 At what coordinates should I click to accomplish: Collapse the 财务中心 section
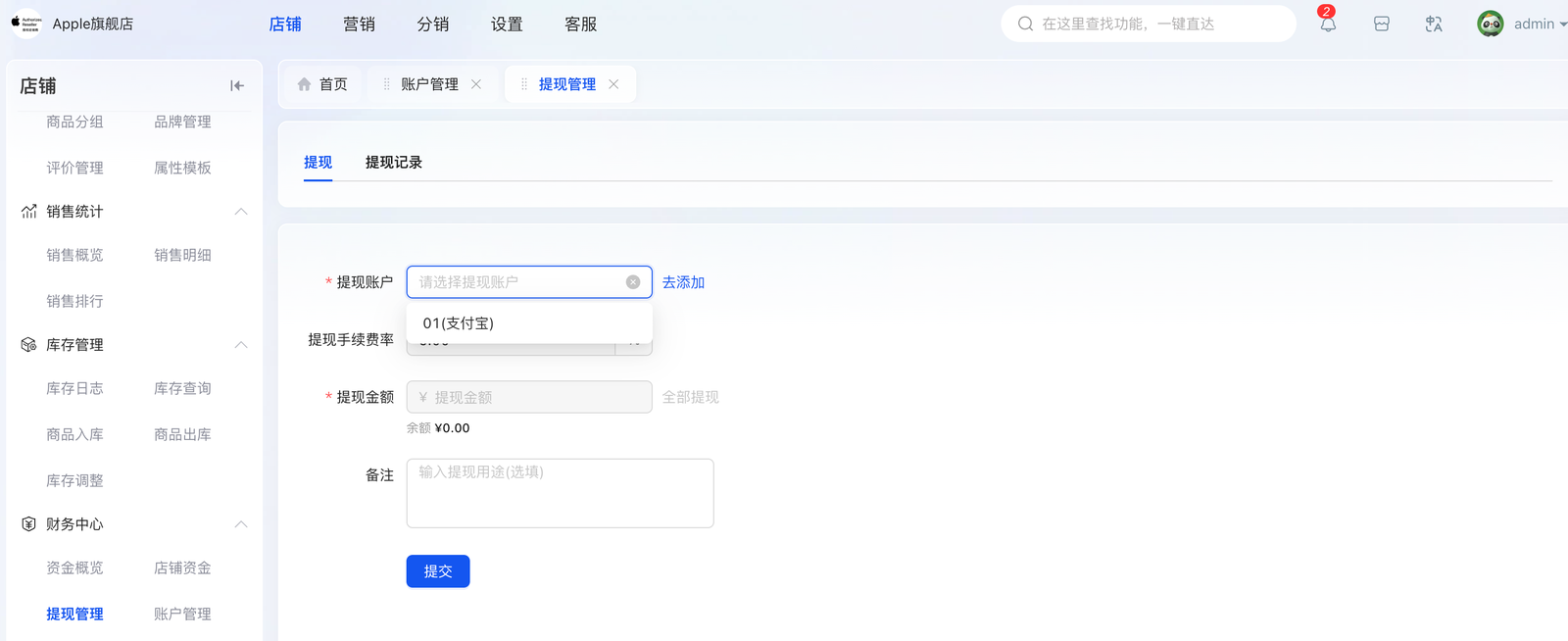(x=241, y=524)
